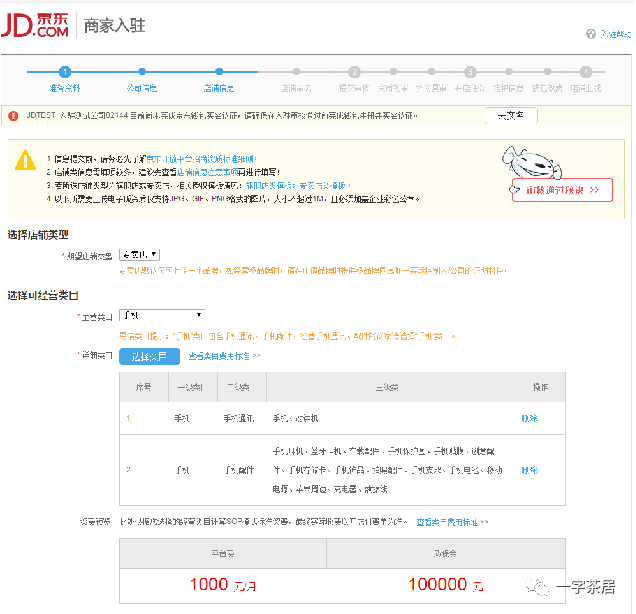
Task: Click the grey step circle numbered 2
Action: point(355,72)
